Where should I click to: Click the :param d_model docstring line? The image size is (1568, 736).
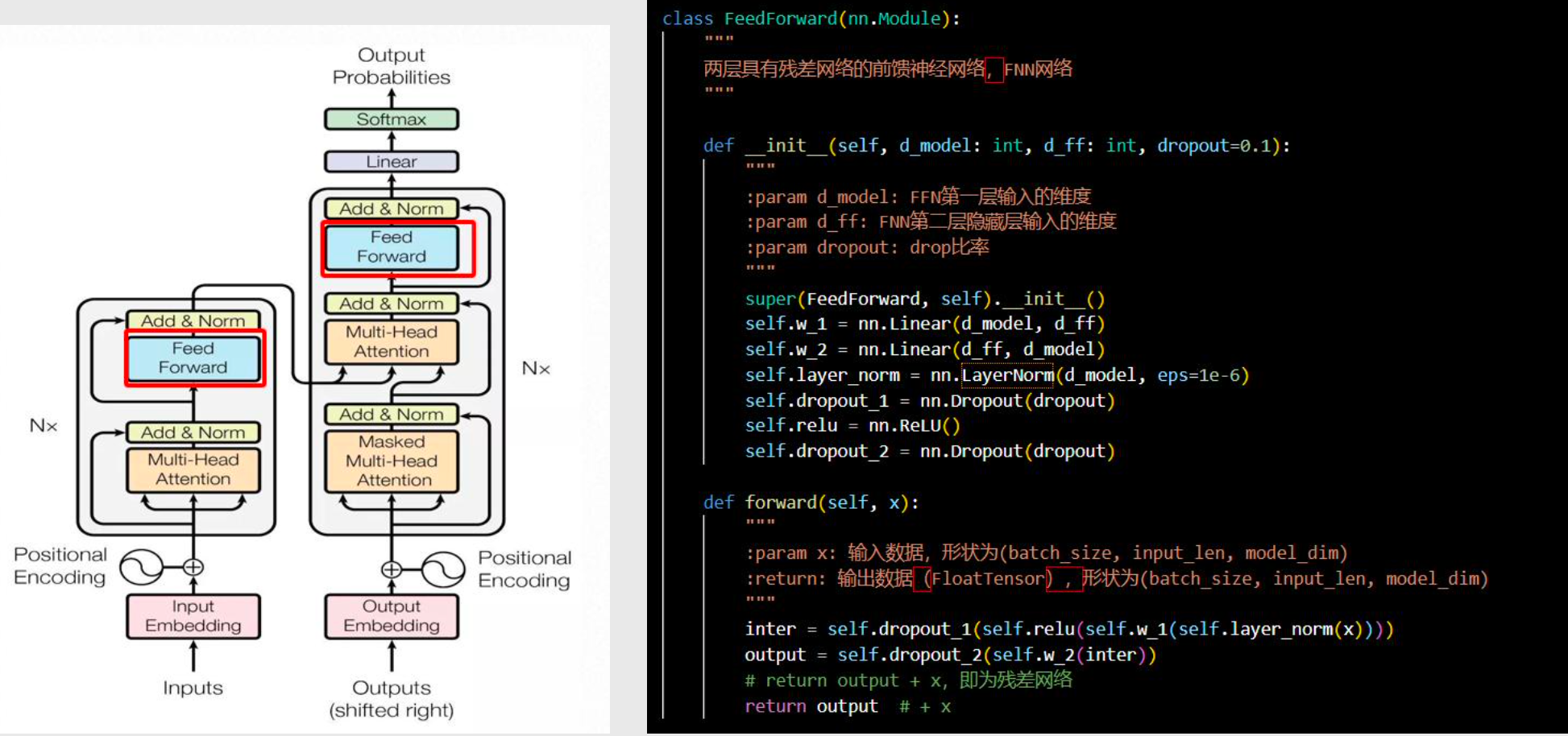(918, 196)
